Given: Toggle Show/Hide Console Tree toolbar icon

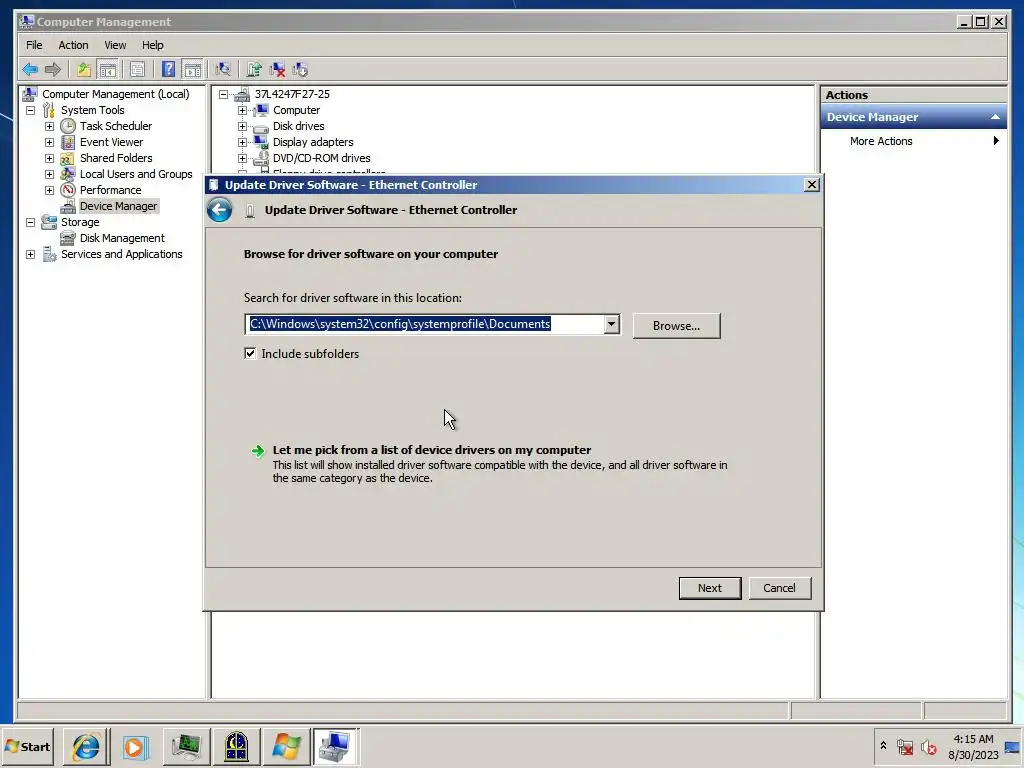Looking at the screenshot, I should click(108, 69).
